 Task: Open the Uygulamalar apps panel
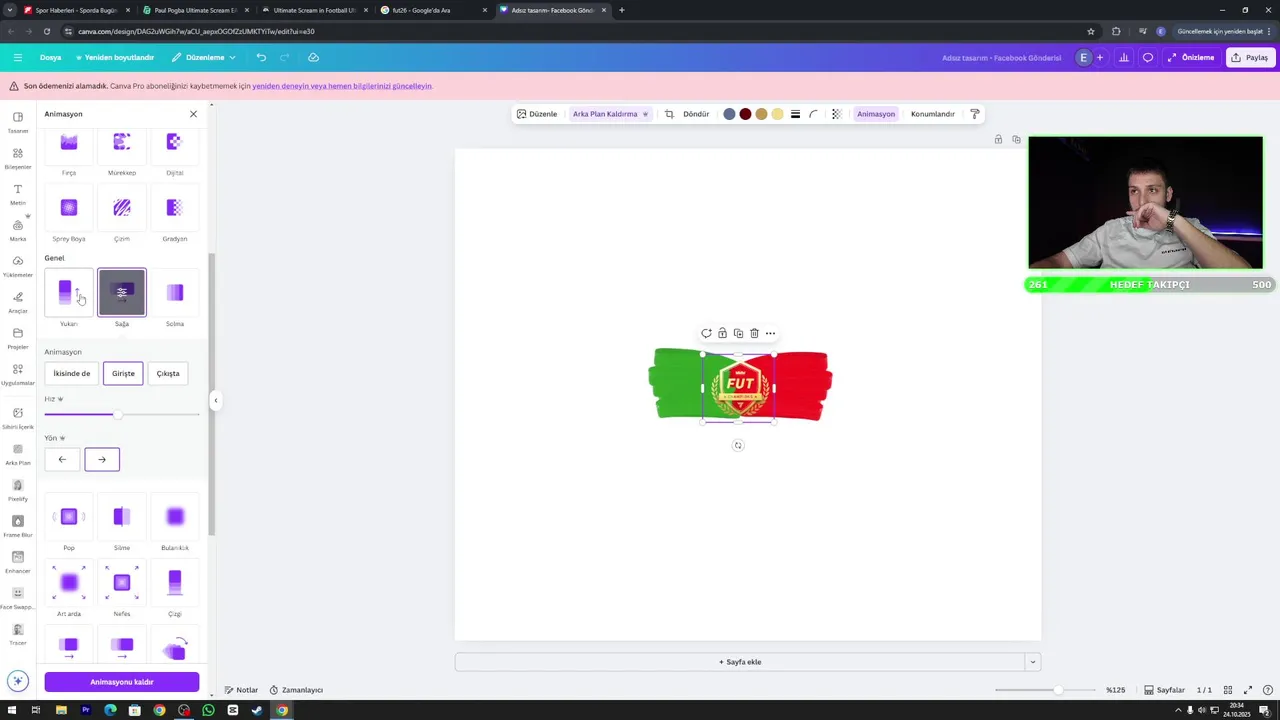[18, 374]
